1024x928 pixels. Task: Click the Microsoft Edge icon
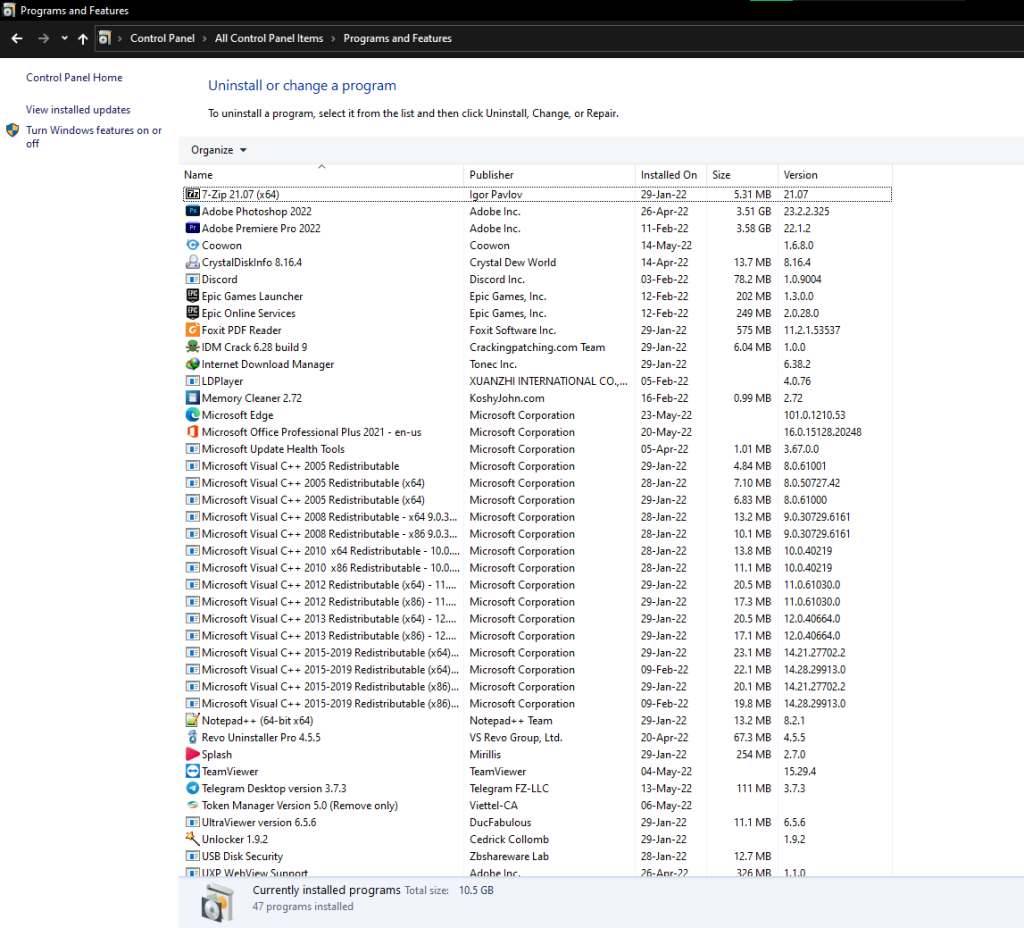point(192,415)
